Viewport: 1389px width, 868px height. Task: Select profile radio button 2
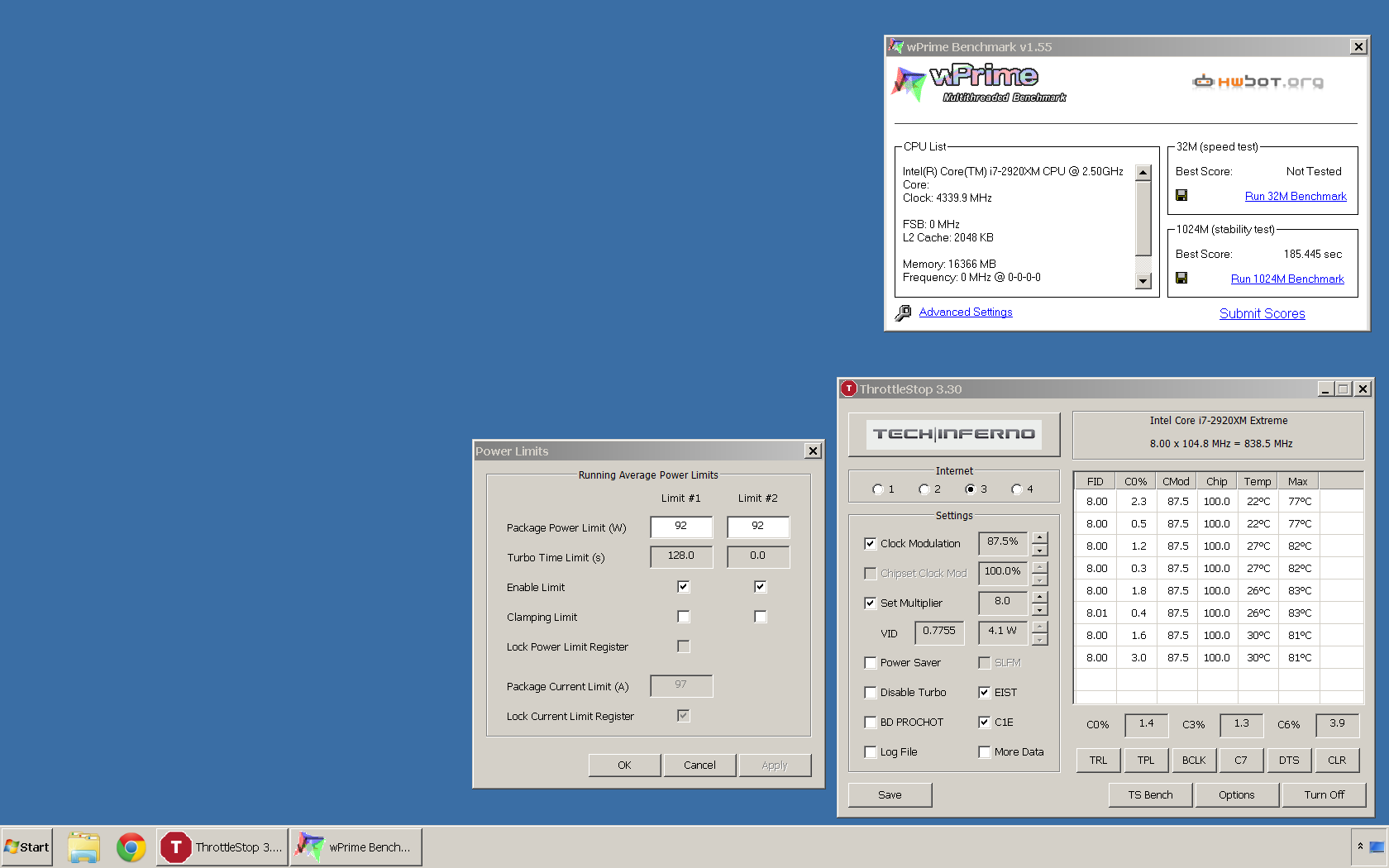tap(924, 489)
